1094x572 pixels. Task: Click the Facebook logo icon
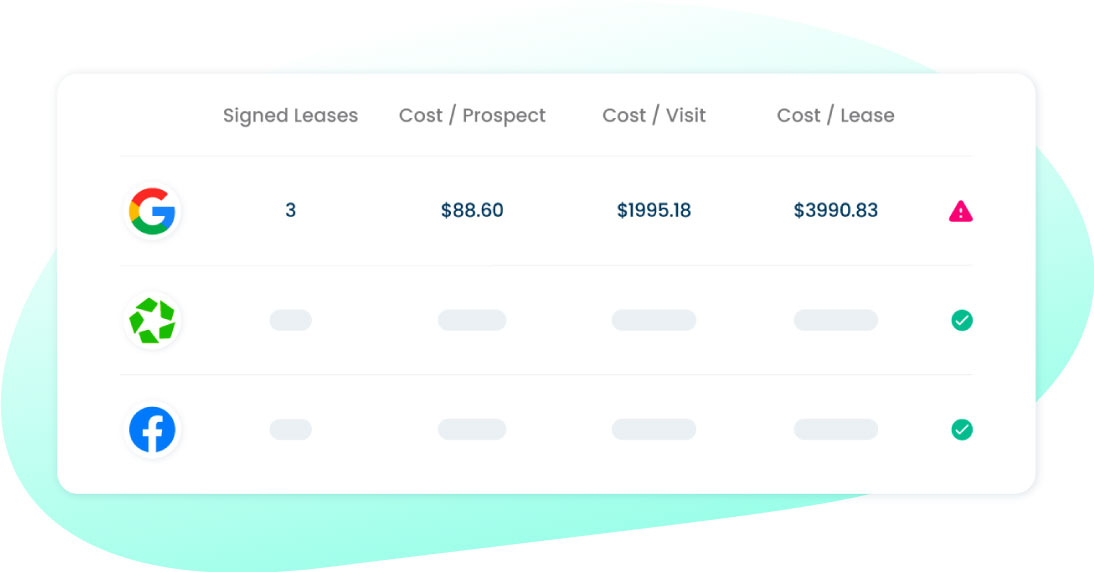[152, 430]
